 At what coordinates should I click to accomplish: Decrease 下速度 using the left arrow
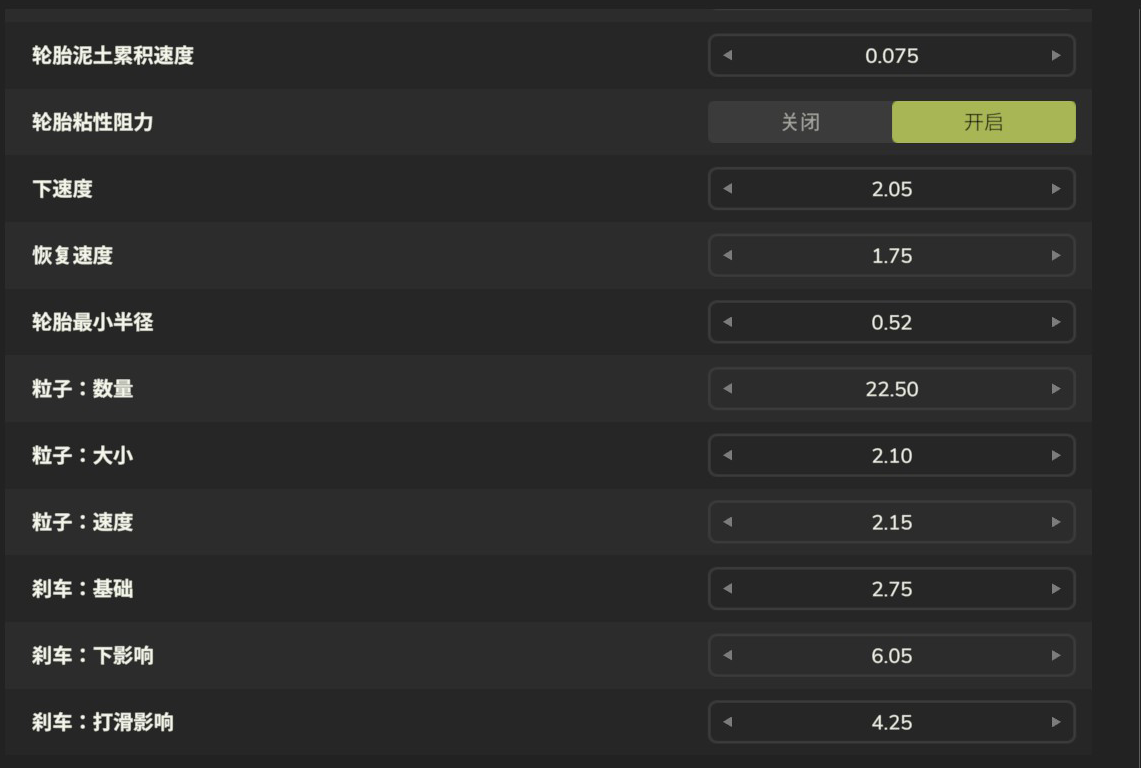click(728, 189)
